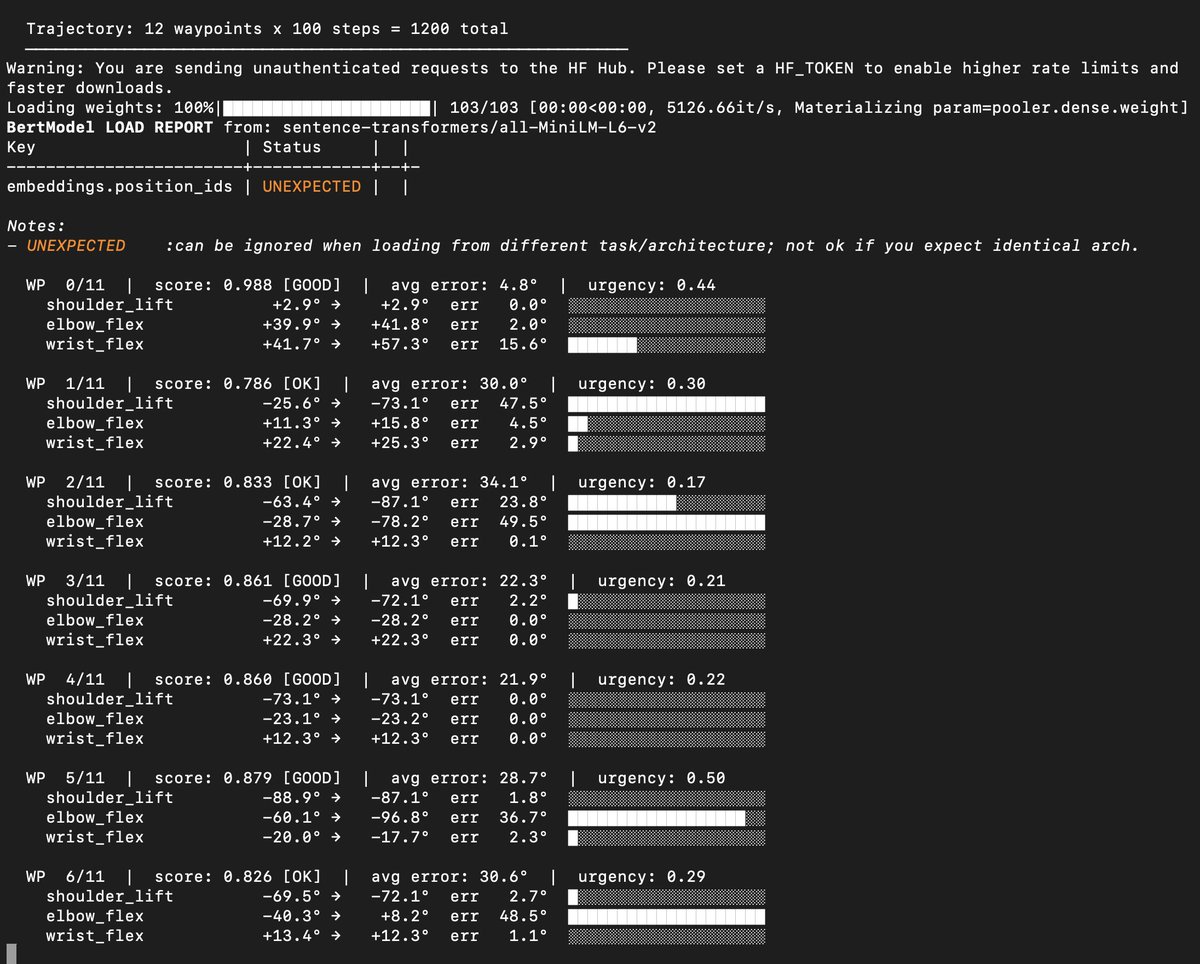
Task: Click 'avg error: 22.3°' text
Action: click(x=469, y=581)
